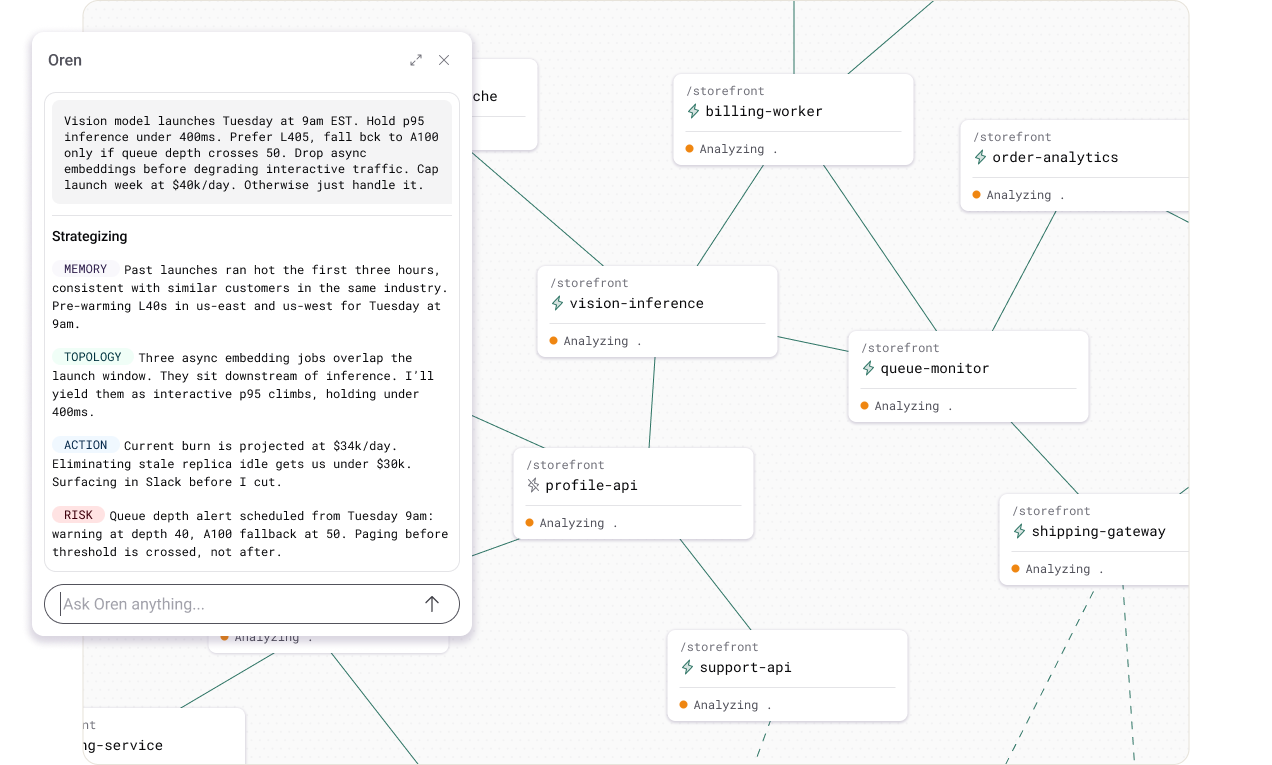Send message with the arrow button

point(432,604)
